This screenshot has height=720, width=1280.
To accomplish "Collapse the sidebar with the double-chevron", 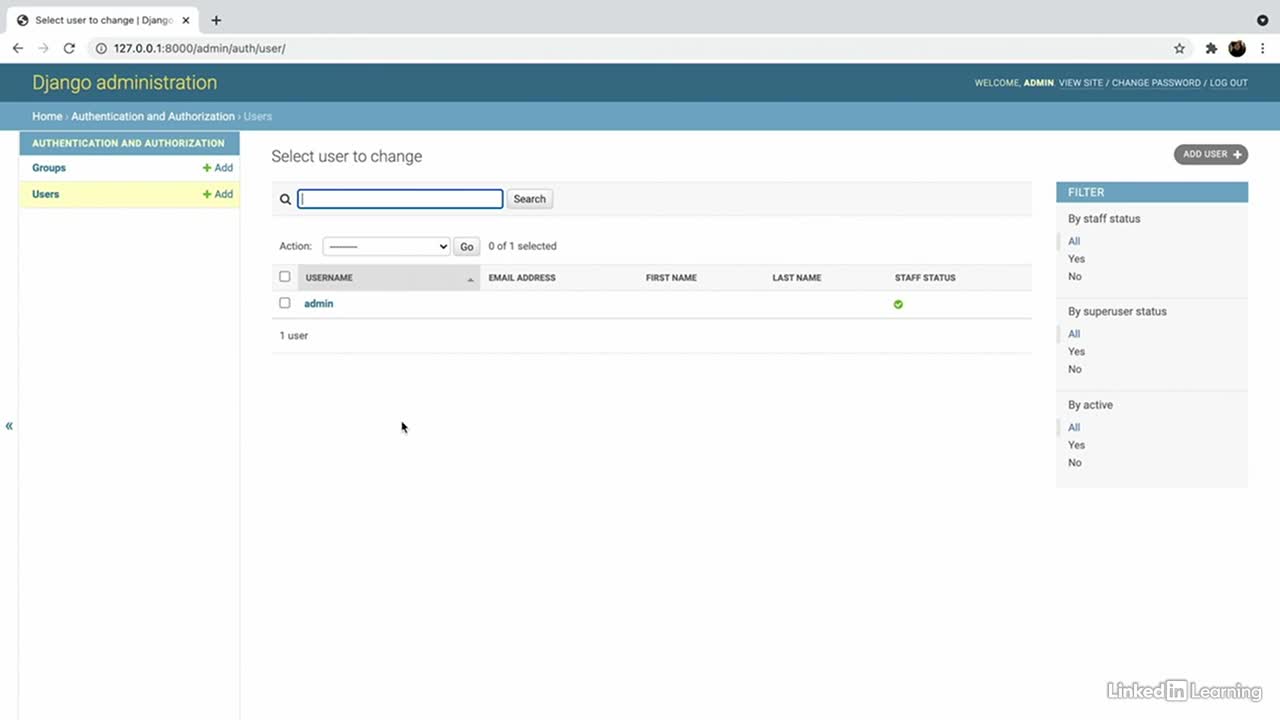I will click(x=9, y=426).
